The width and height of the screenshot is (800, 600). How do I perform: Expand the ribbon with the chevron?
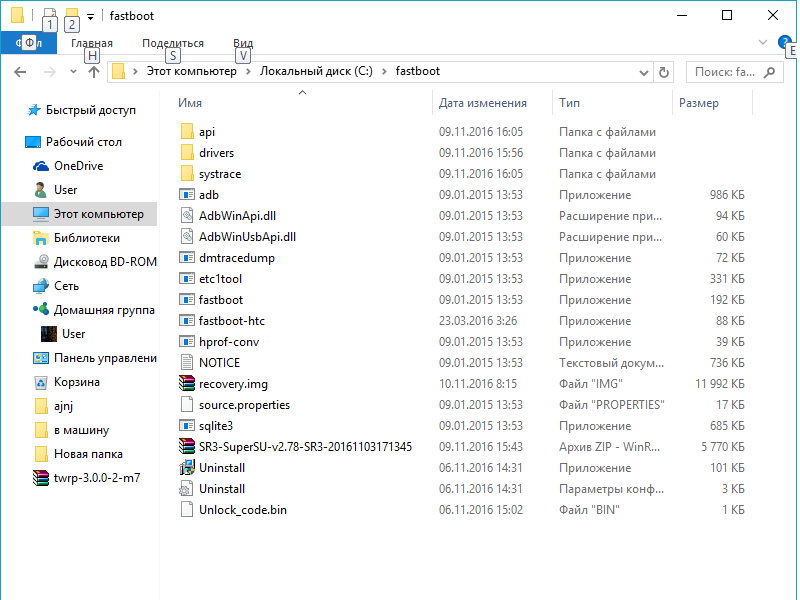(x=763, y=43)
